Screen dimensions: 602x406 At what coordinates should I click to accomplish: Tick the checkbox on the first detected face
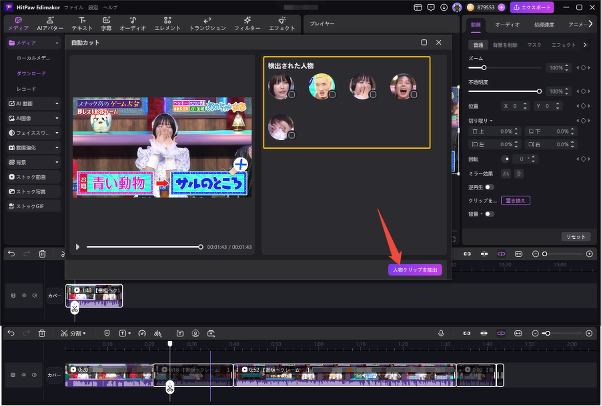[291, 94]
